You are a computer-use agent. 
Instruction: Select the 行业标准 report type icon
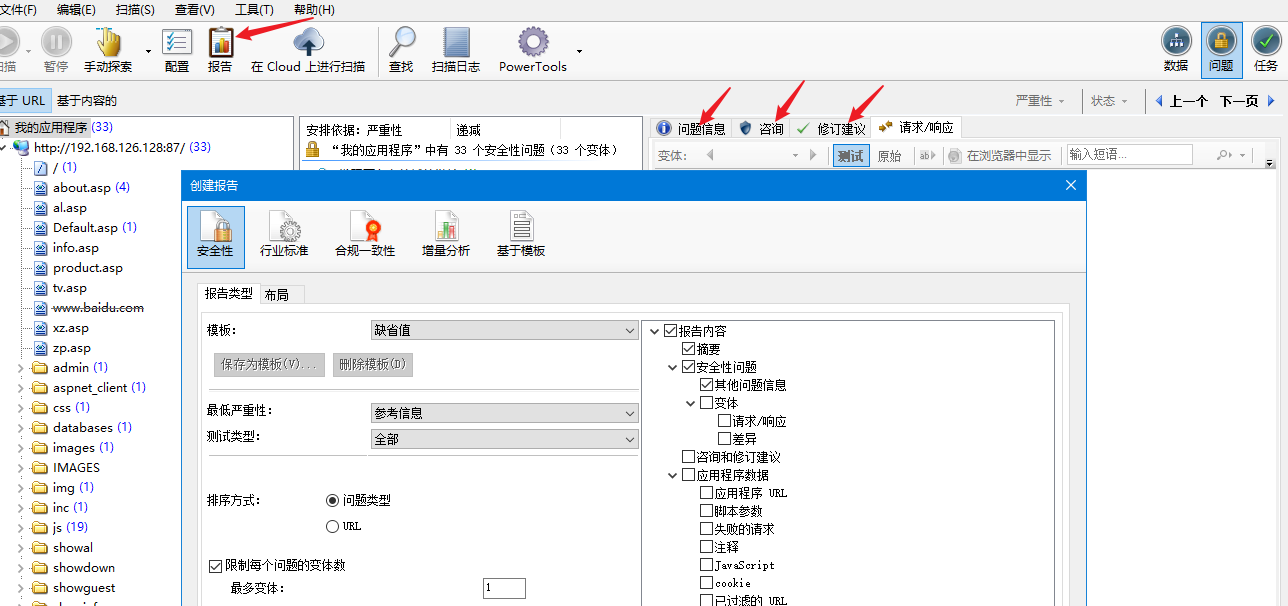tap(284, 234)
